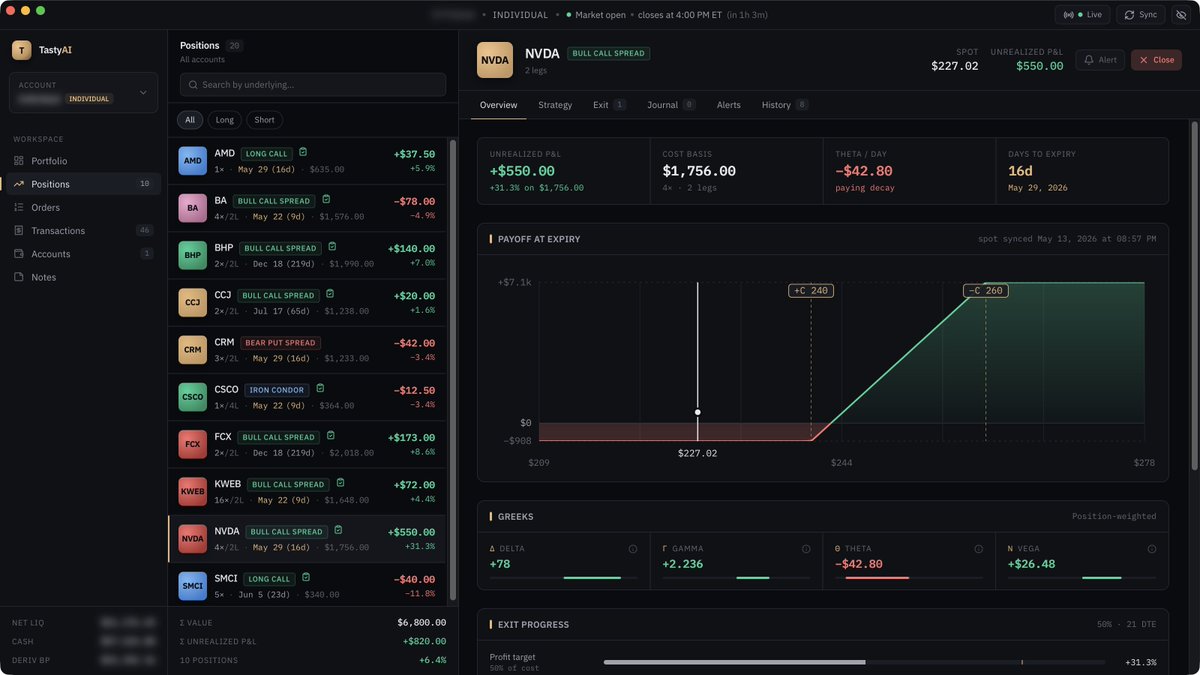This screenshot has width=1200, height=675.
Task: Click the Alert bell button
Action: click(x=1100, y=60)
